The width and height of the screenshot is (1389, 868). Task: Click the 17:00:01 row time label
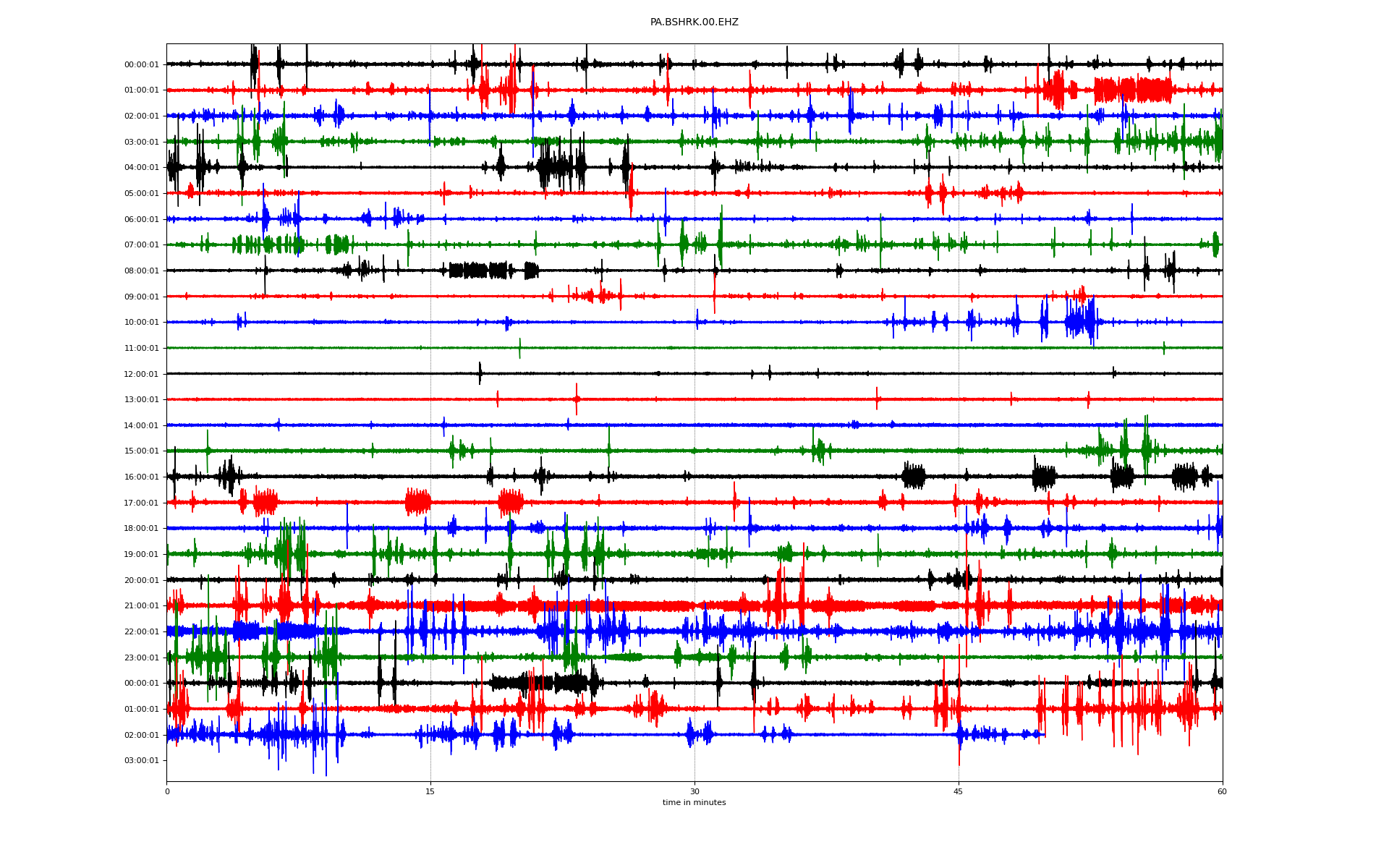click(x=141, y=503)
